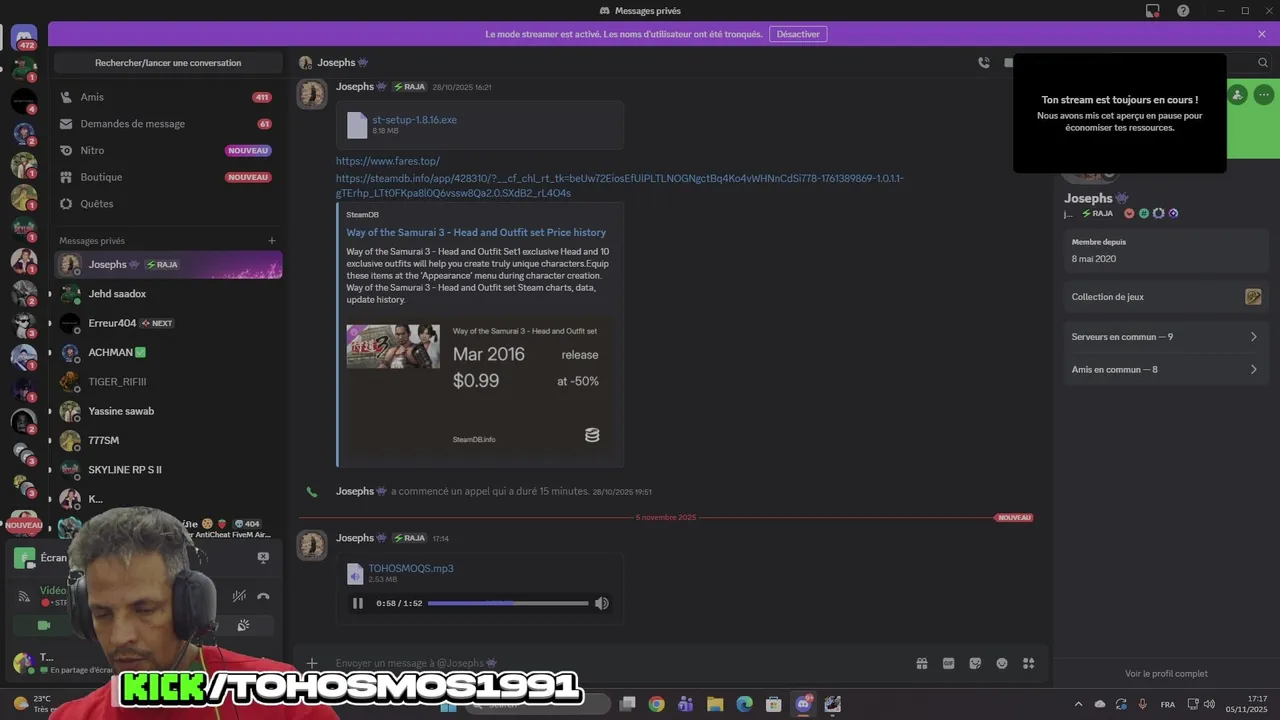Open the gift icon in message bar
The width and height of the screenshot is (1280, 720).
(x=922, y=663)
